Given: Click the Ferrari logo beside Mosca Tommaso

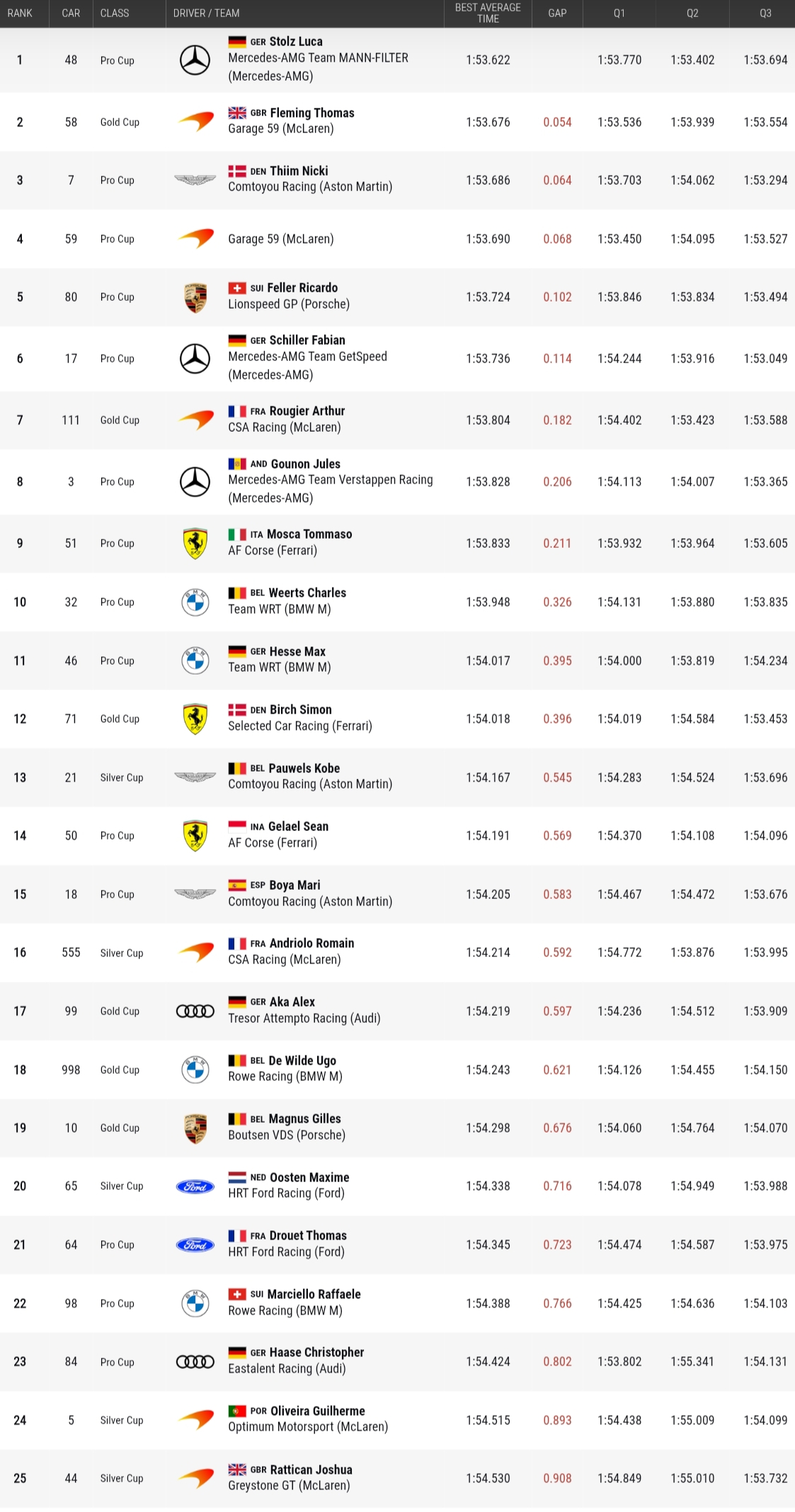Looking at the screenshot, I should tap(195, 543).
